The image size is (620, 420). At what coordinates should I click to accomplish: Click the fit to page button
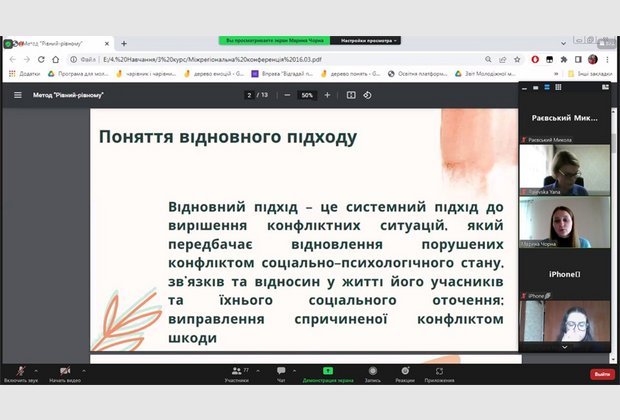click(x=351, y=95)
